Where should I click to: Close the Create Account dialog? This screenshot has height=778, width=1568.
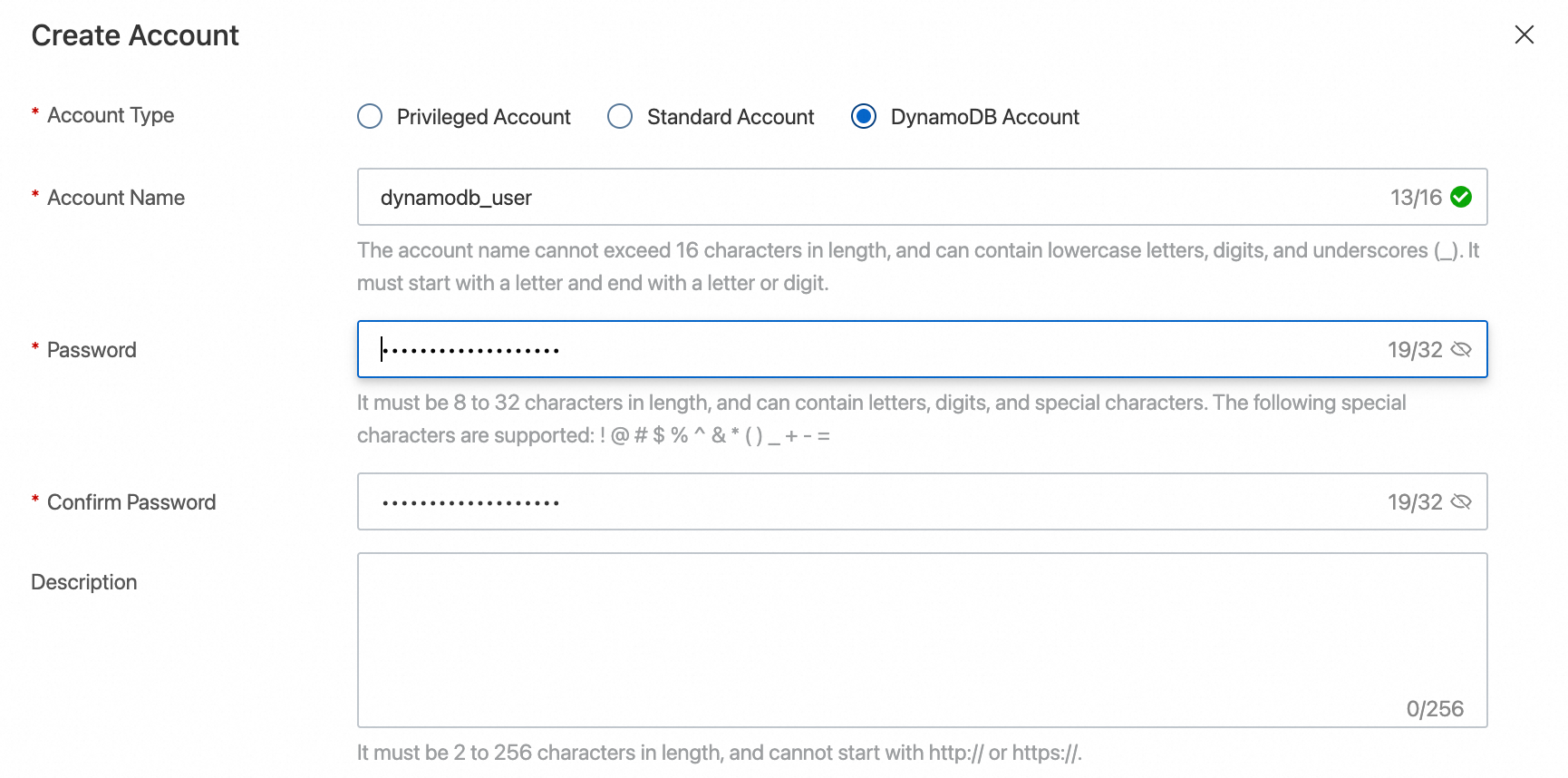(x=1524, y=34)
